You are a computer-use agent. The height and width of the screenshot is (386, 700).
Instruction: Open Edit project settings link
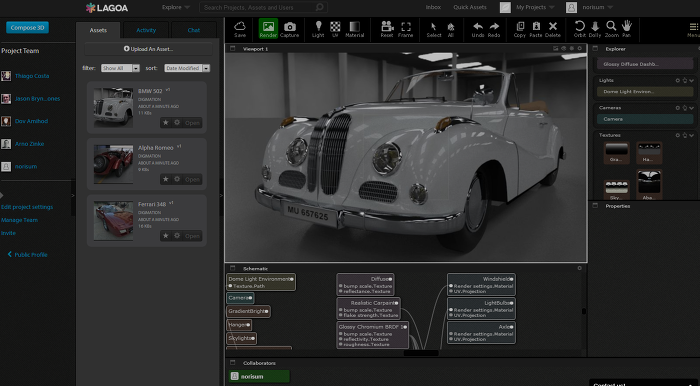(x=27, y=207)
